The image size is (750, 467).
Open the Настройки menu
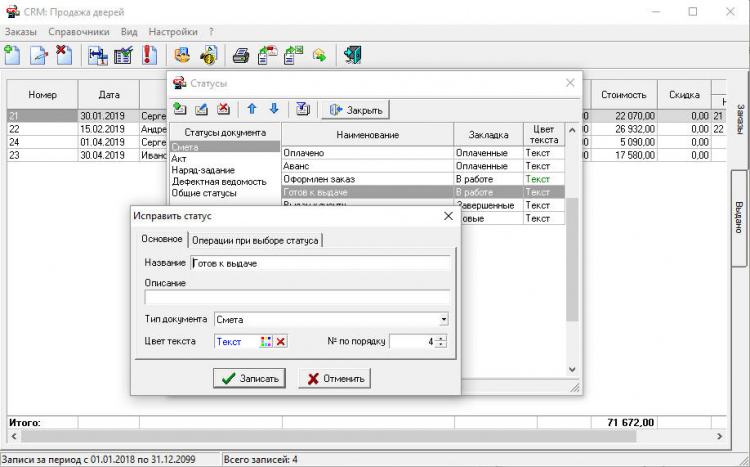[173, 32]
